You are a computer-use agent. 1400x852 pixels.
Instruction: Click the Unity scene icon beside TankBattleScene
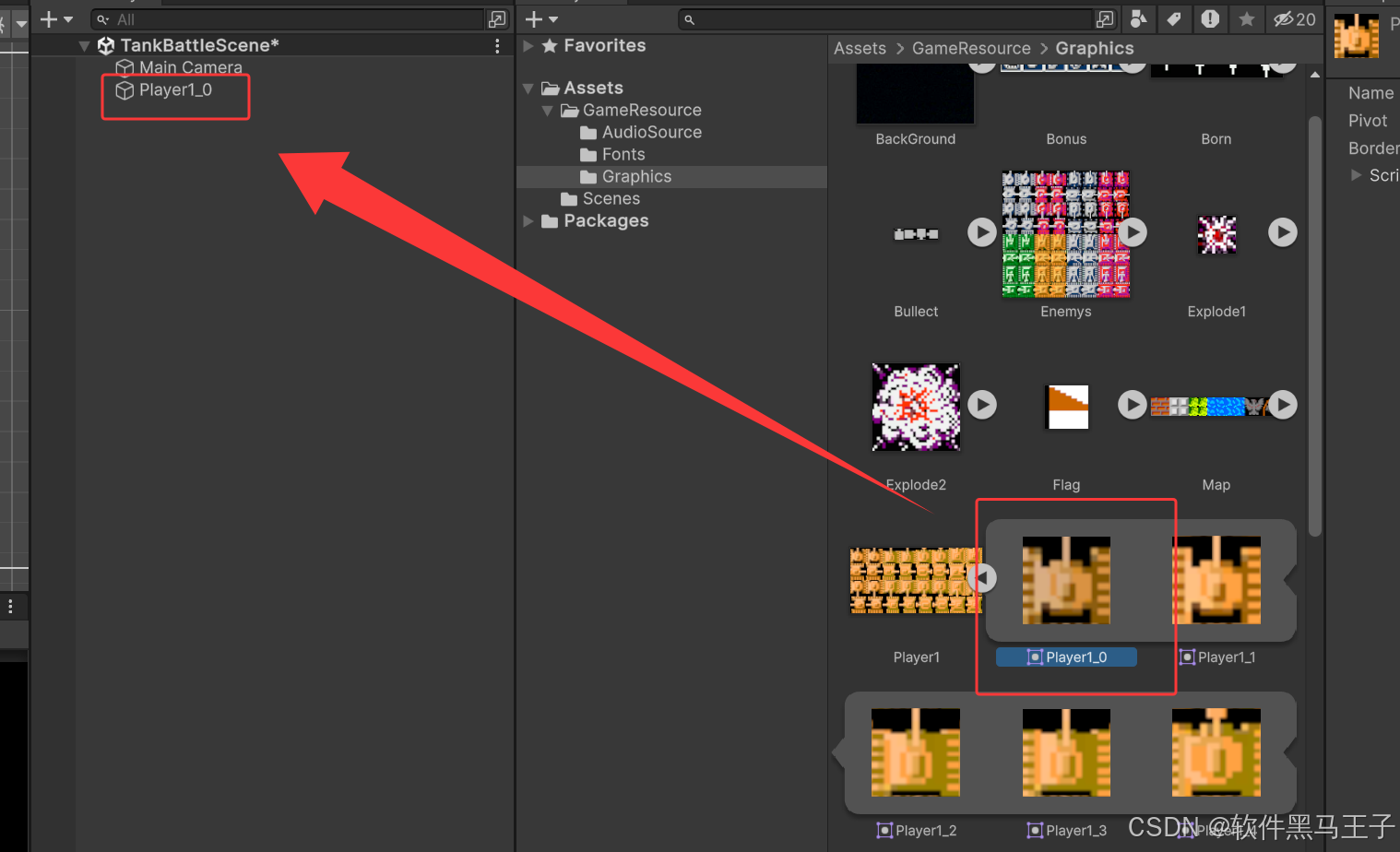106,45
